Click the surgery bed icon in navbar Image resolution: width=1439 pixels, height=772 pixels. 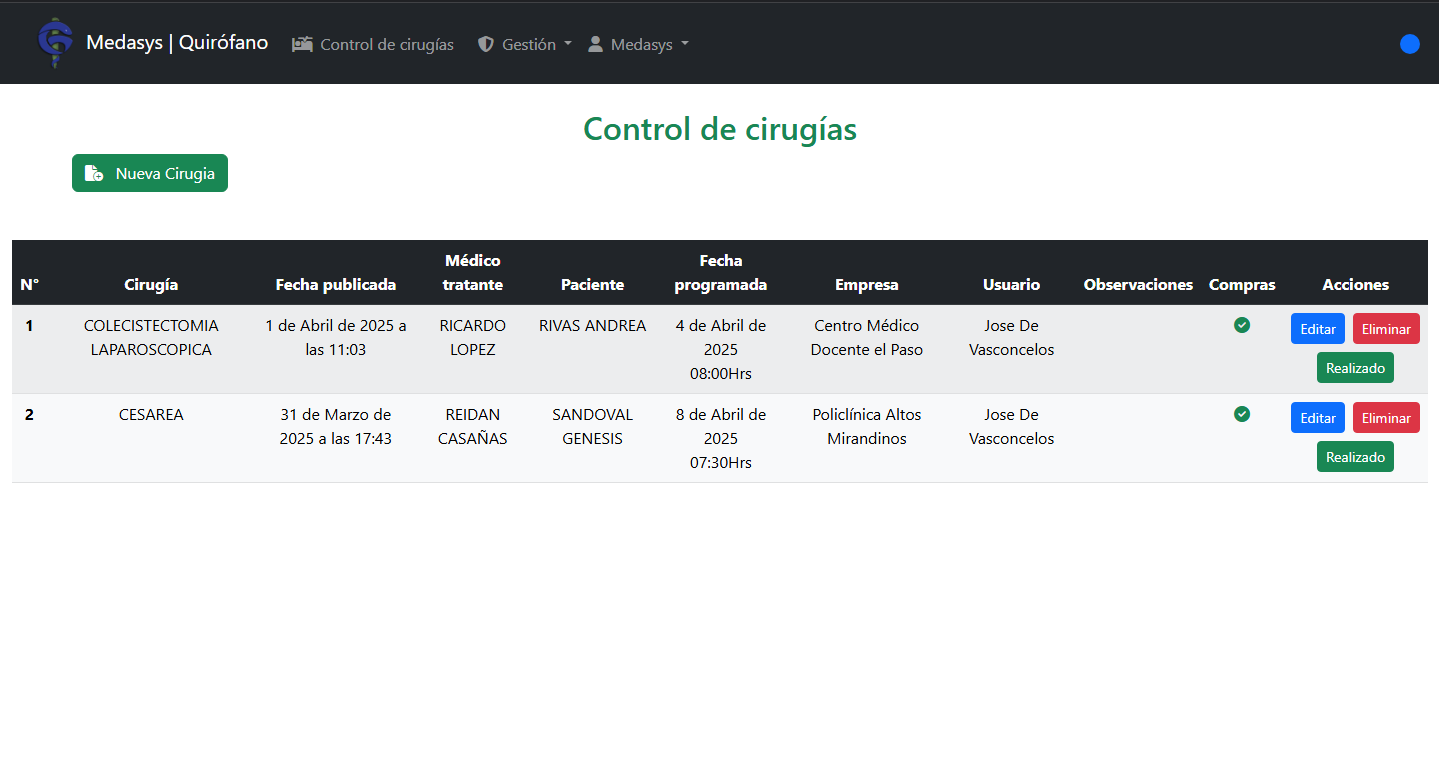point(302,45)
